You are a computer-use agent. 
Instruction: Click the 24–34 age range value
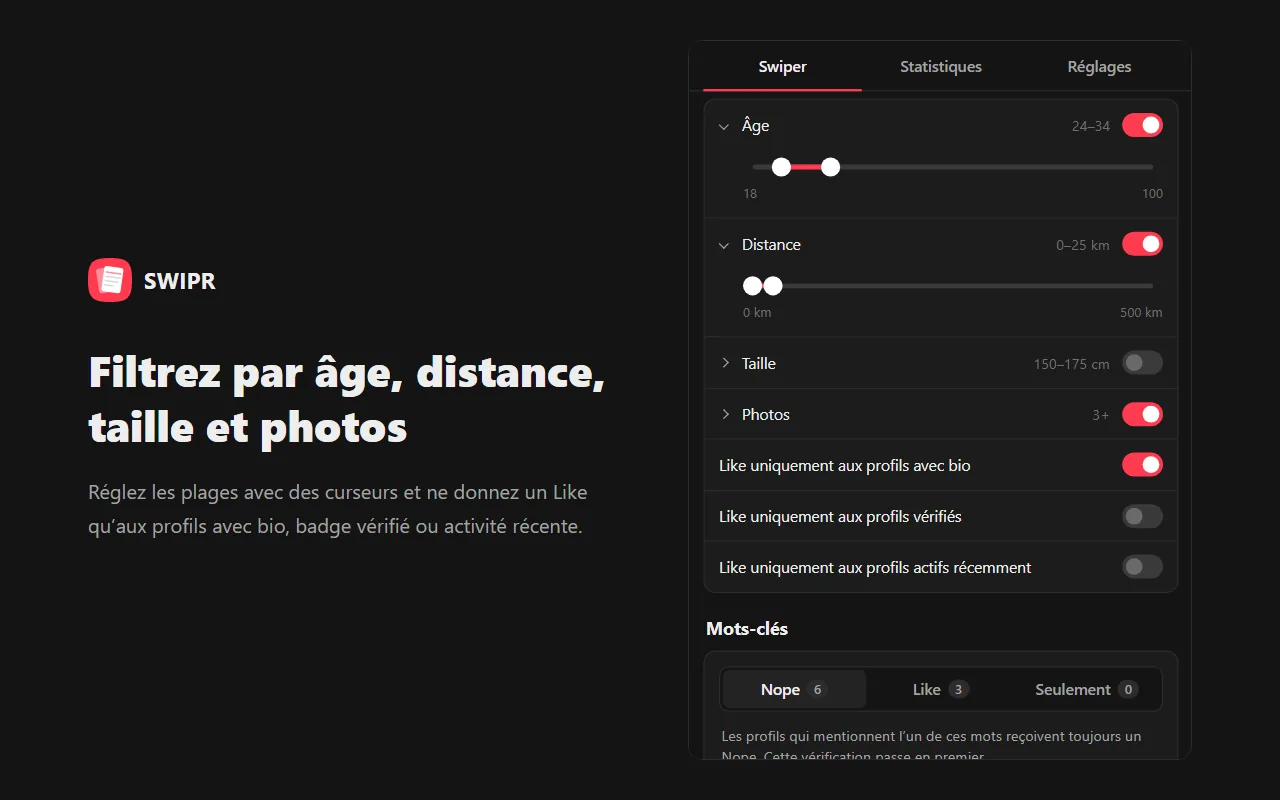[x=1091, y=126]
